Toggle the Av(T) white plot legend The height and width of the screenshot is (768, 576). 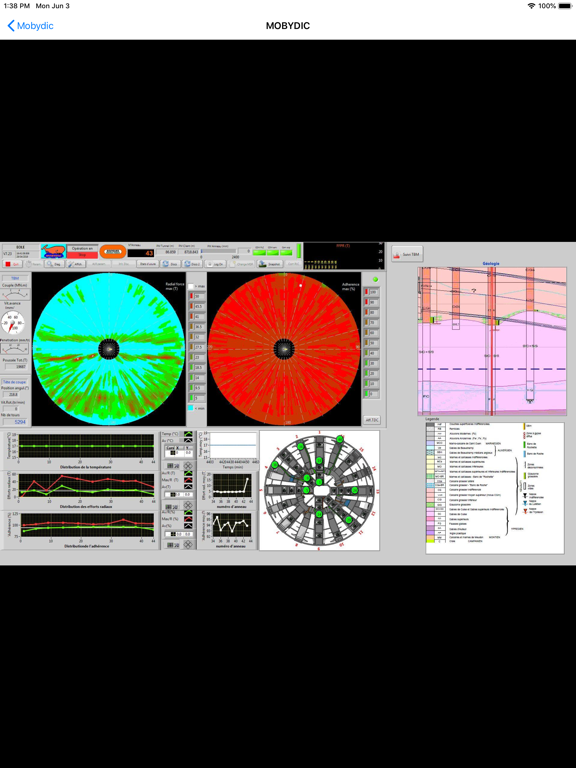pos(188,486)
